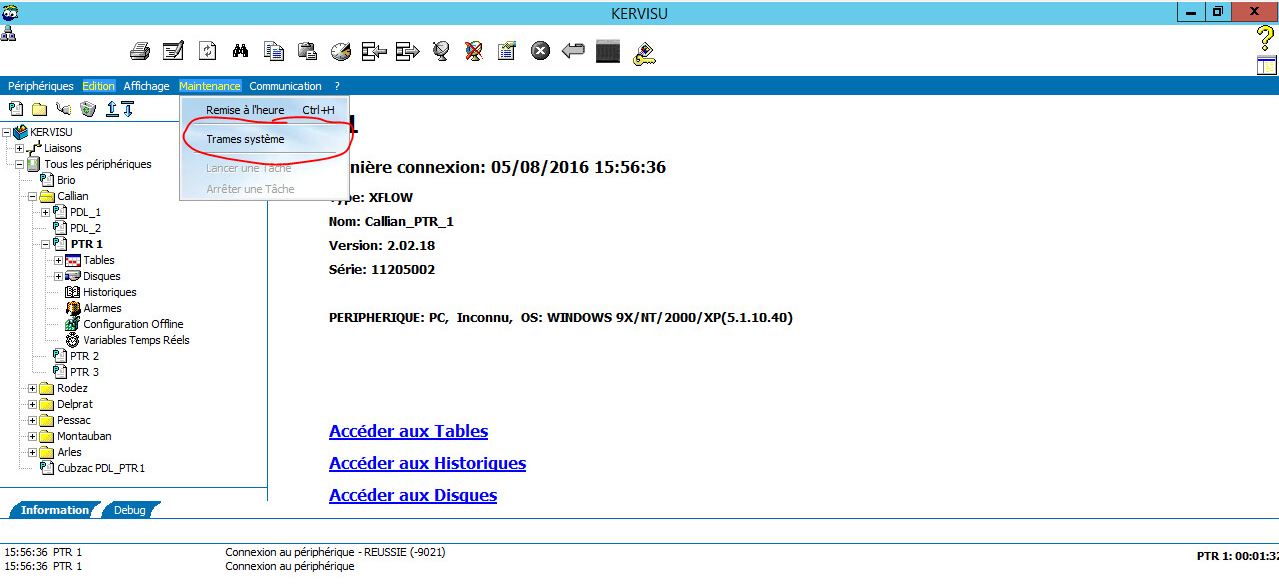Follow the Accéder aux Historiques link
Viewport: 1279px width, 584px height.
[x=427, y=463]
